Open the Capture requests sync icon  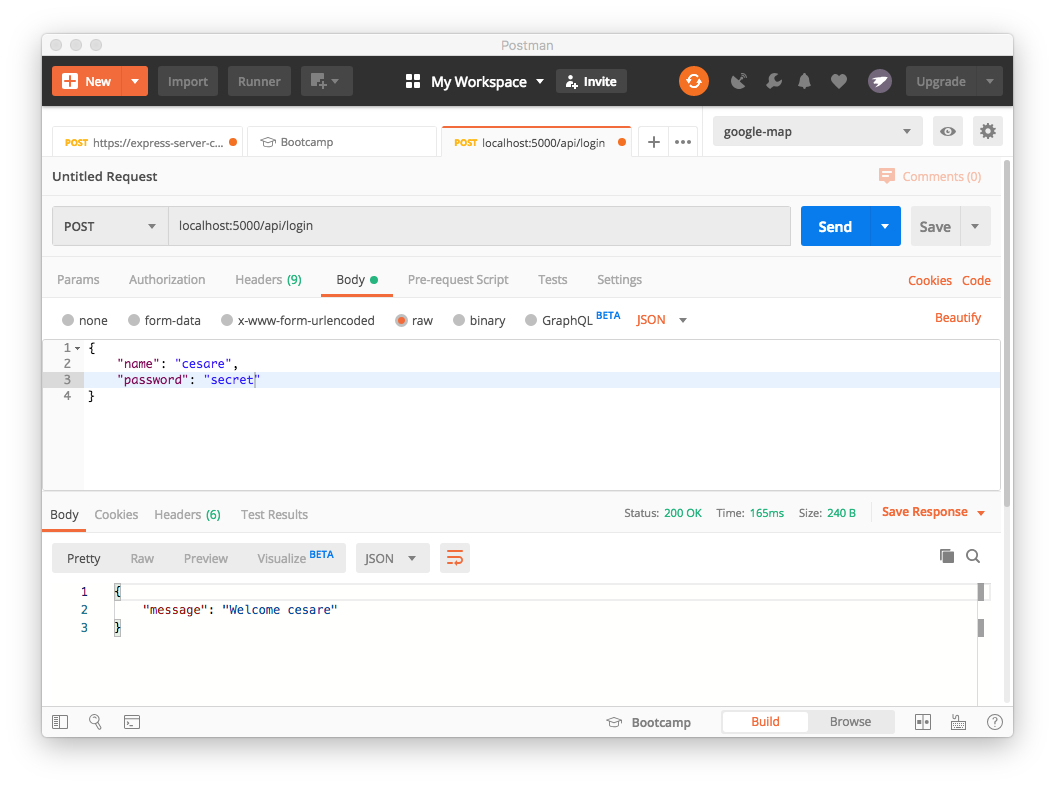point(694,81)
